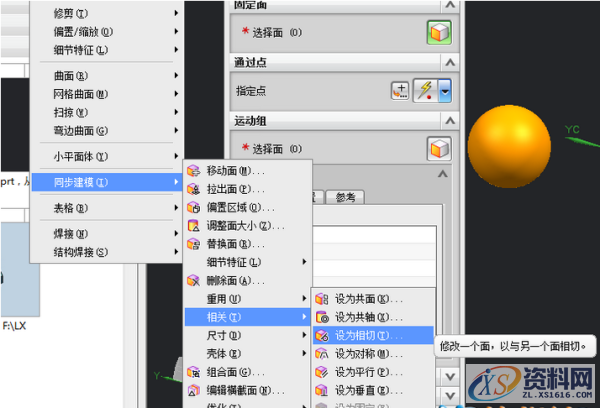
Task: Click the orange sphere in the viewport
Action: (x=508, y=142)
